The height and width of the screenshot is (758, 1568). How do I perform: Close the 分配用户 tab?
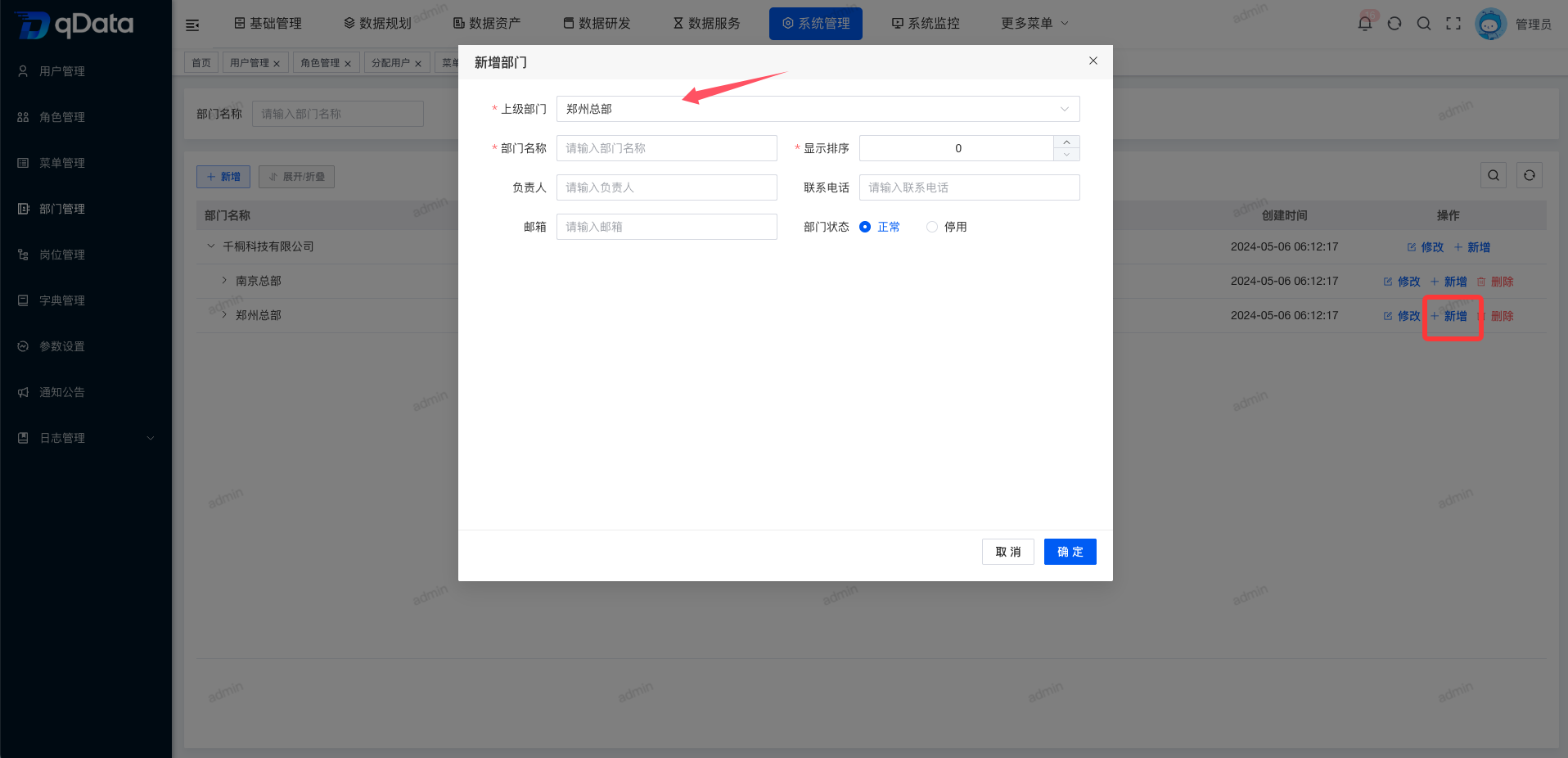click(x=418, y=64)
